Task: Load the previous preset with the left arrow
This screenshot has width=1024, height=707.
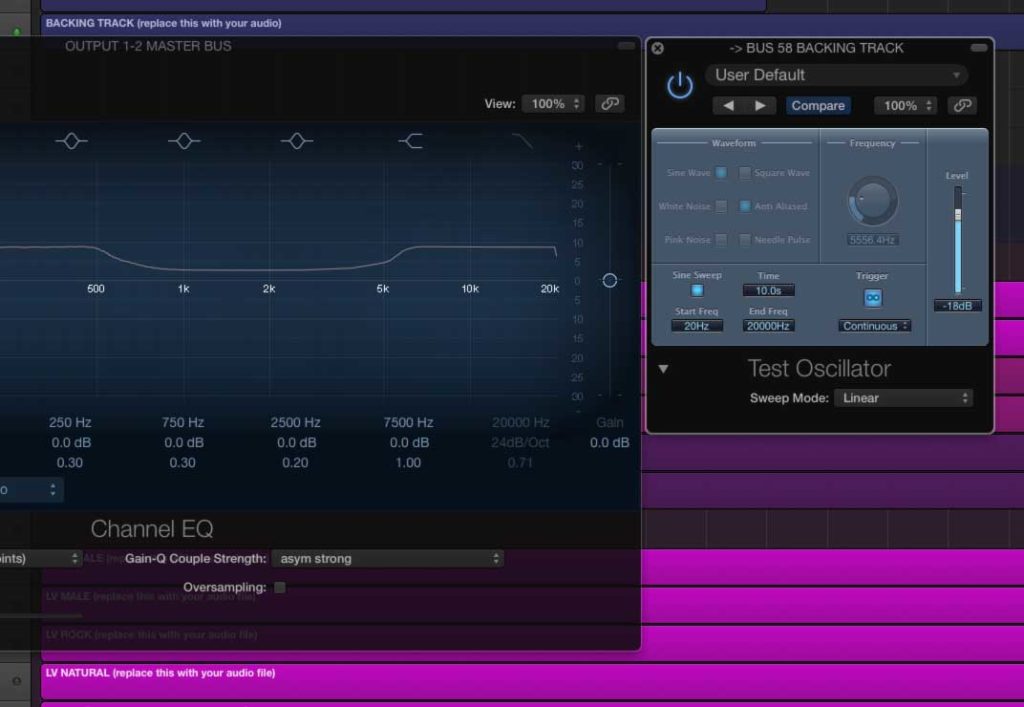Action: pos(726,105)
